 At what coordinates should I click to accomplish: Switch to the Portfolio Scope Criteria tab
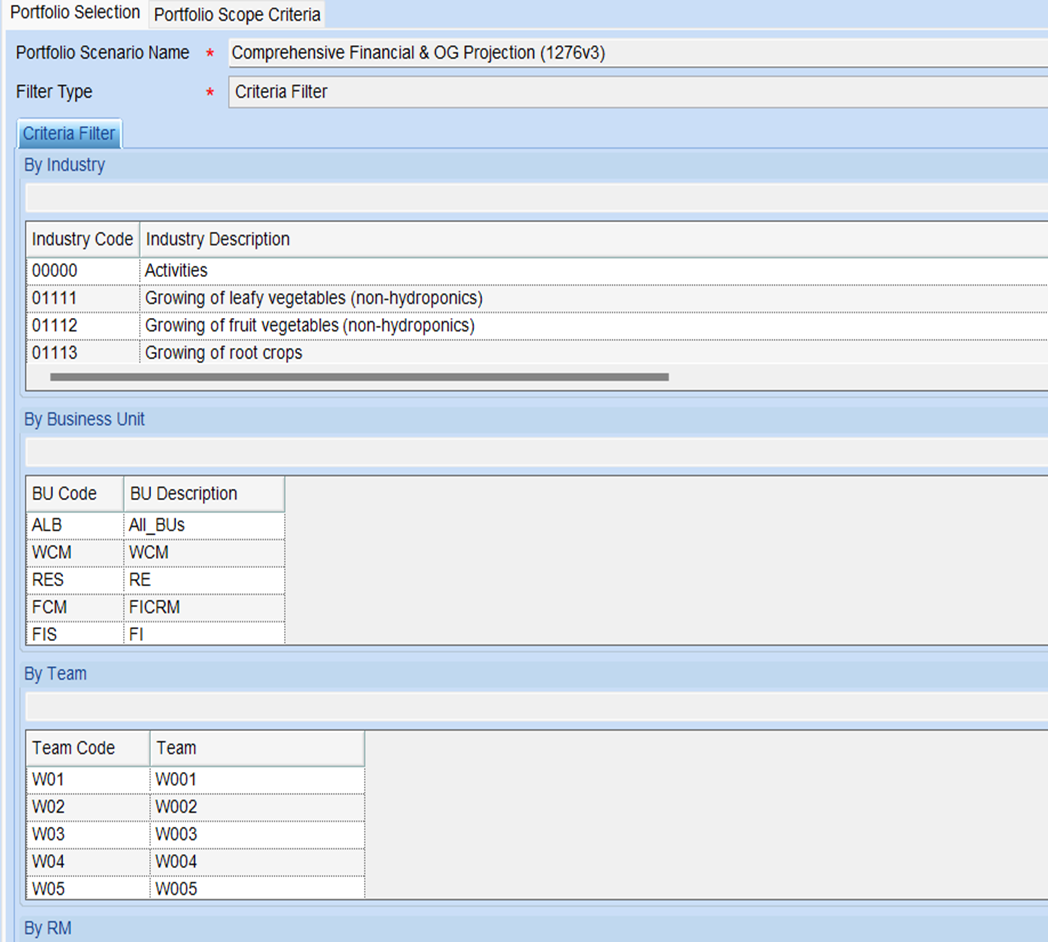(x=237, y=15)
